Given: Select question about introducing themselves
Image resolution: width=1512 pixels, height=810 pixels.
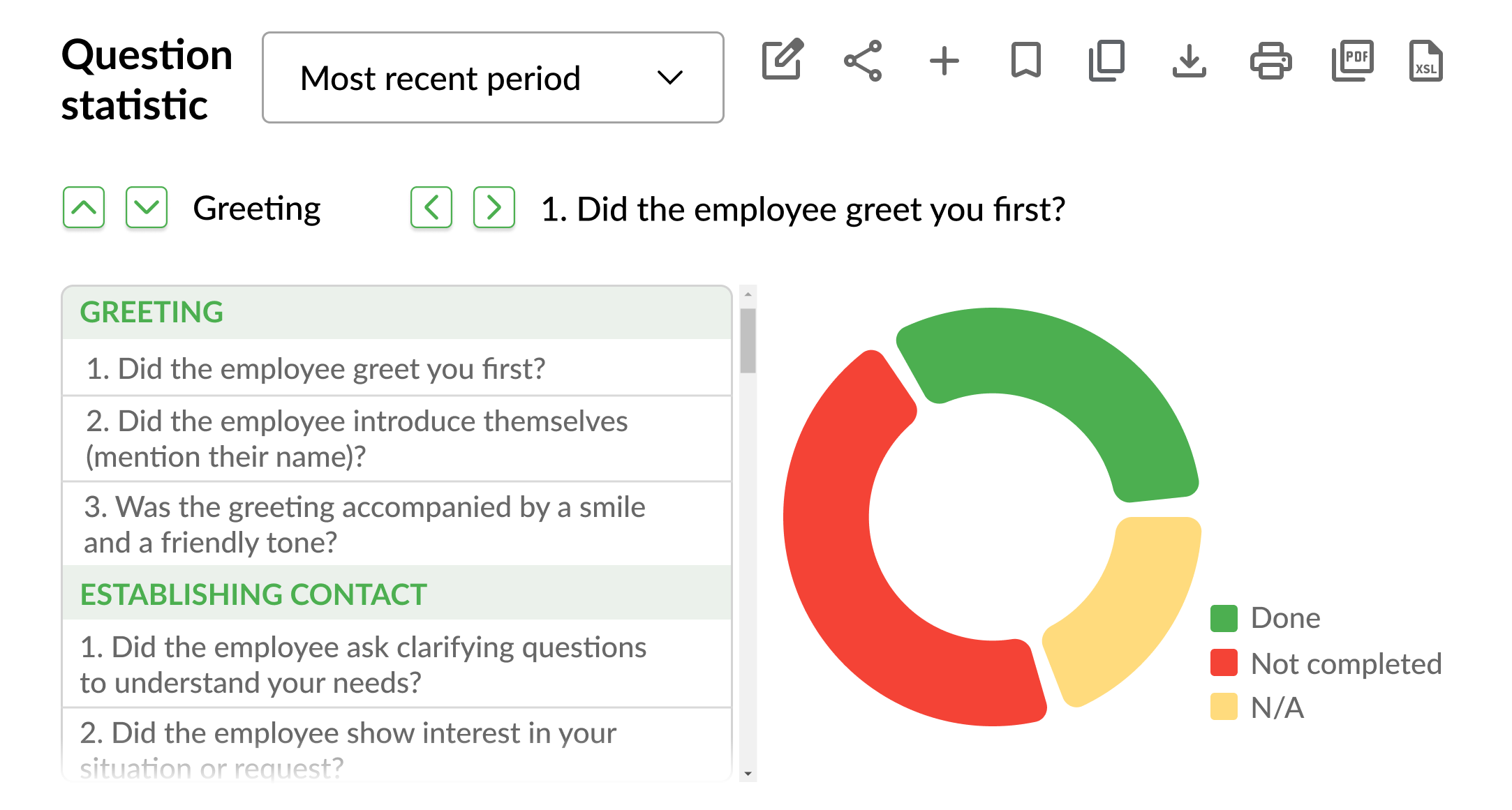Looking at the screenshot, I should click(356, 439).
